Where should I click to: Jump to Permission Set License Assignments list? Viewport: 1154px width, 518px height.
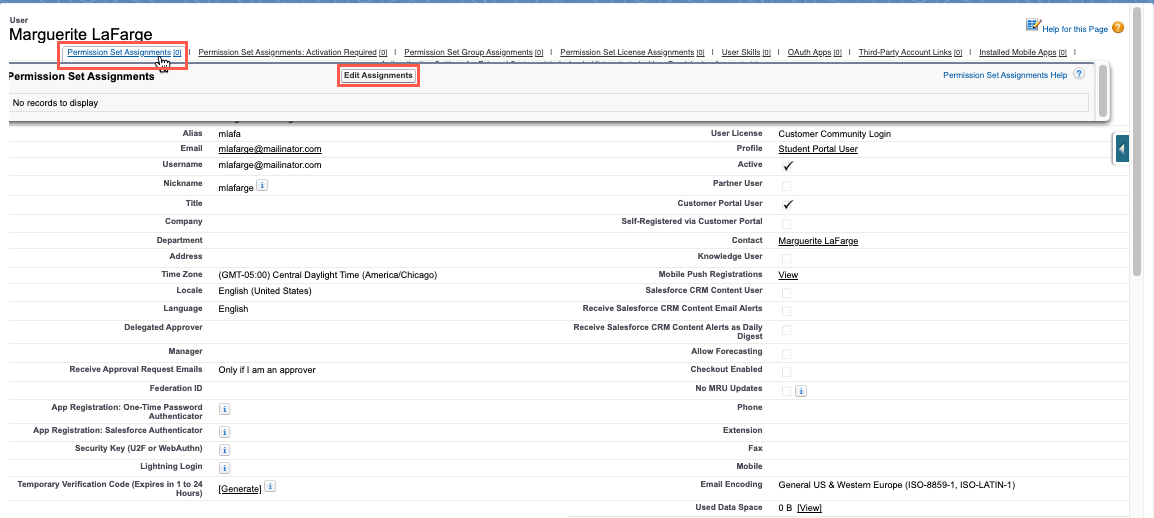click(x=626, y=52)
